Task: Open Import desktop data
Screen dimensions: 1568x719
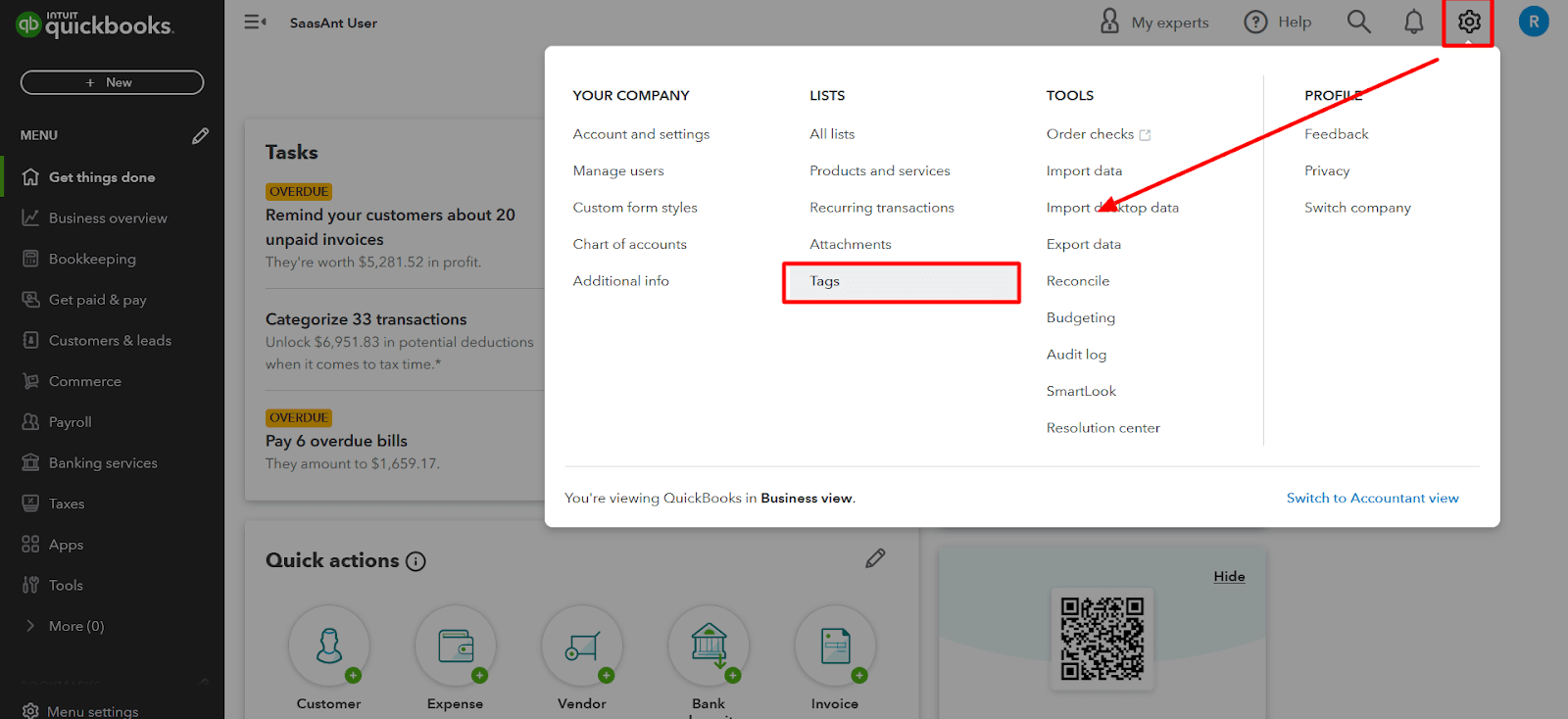Action: pos(1112,208)
